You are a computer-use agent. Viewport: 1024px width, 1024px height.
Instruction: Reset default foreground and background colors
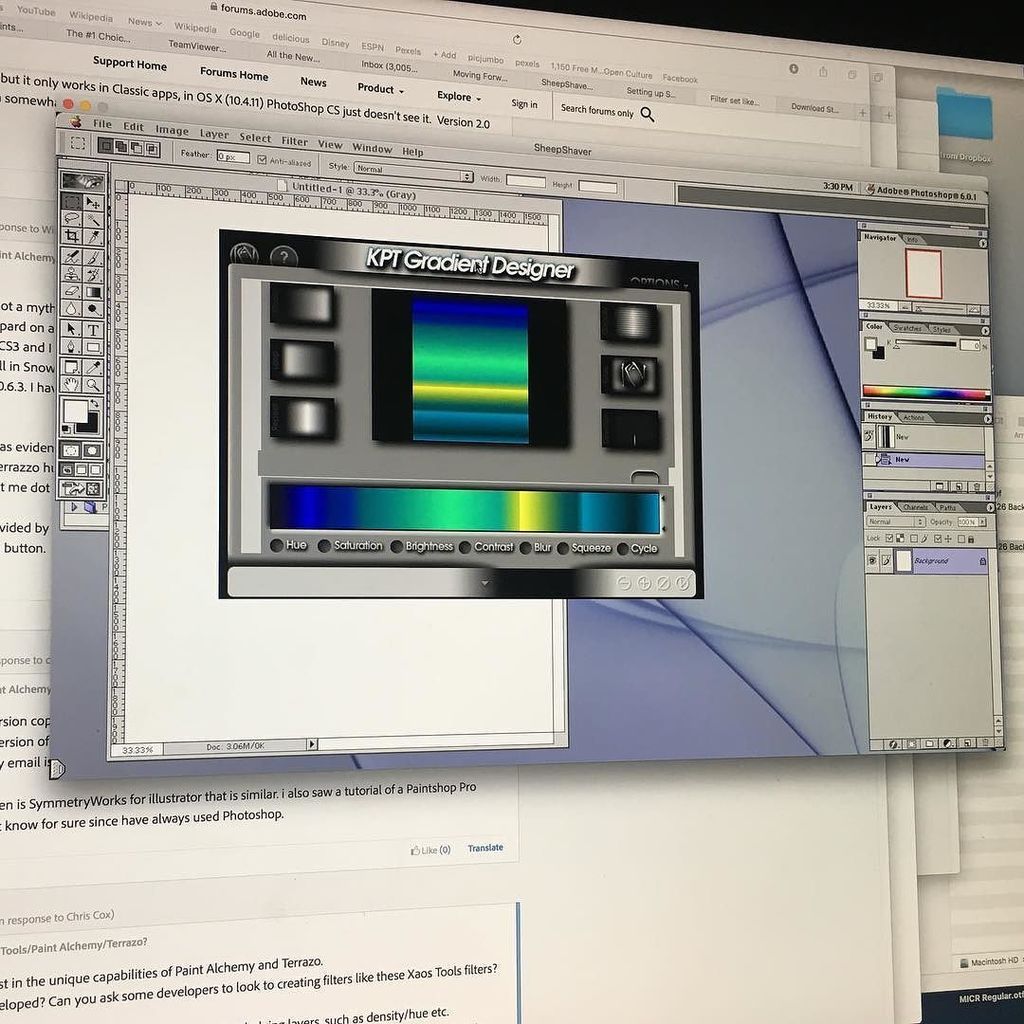coord(67,429)
